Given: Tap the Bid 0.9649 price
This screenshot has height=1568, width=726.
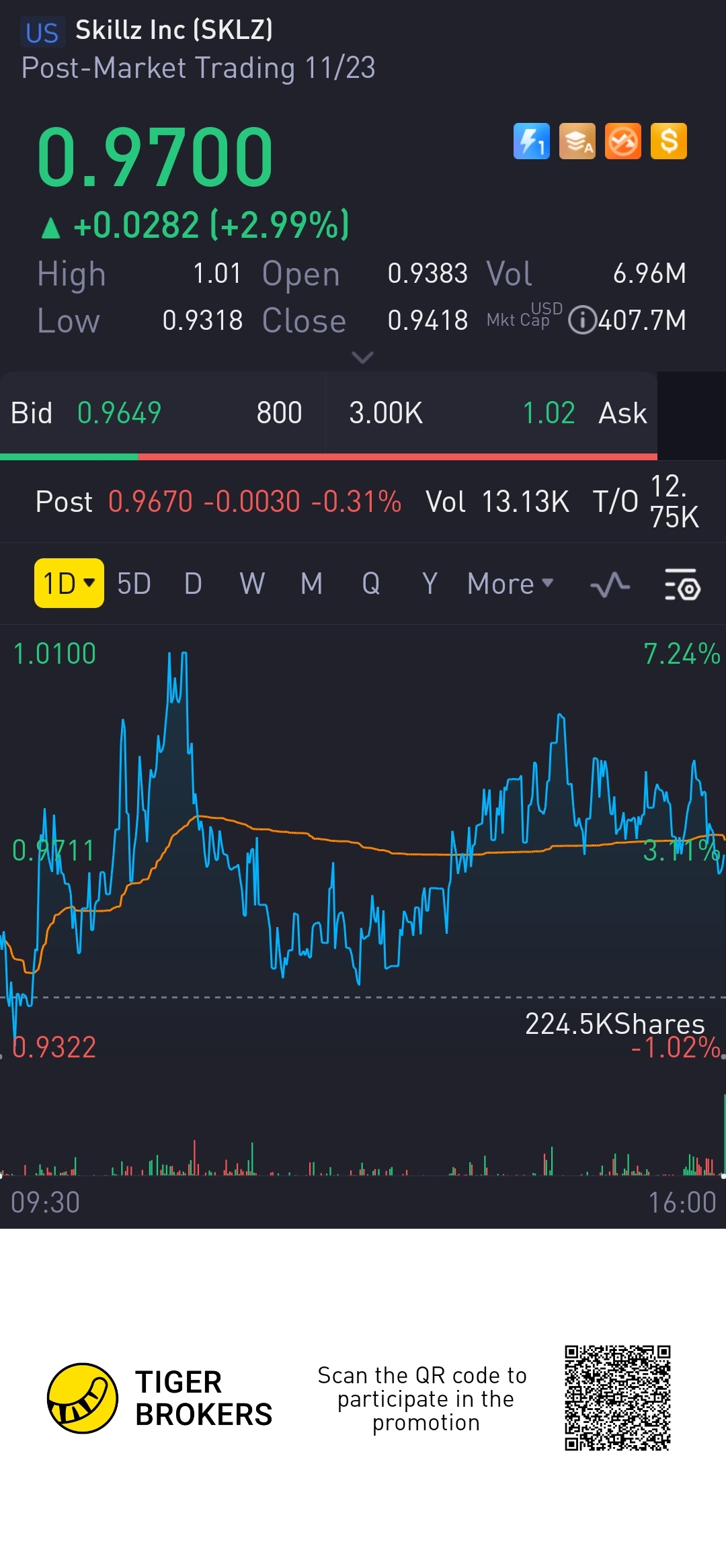Looking at the screenshot, I should 119,413.
